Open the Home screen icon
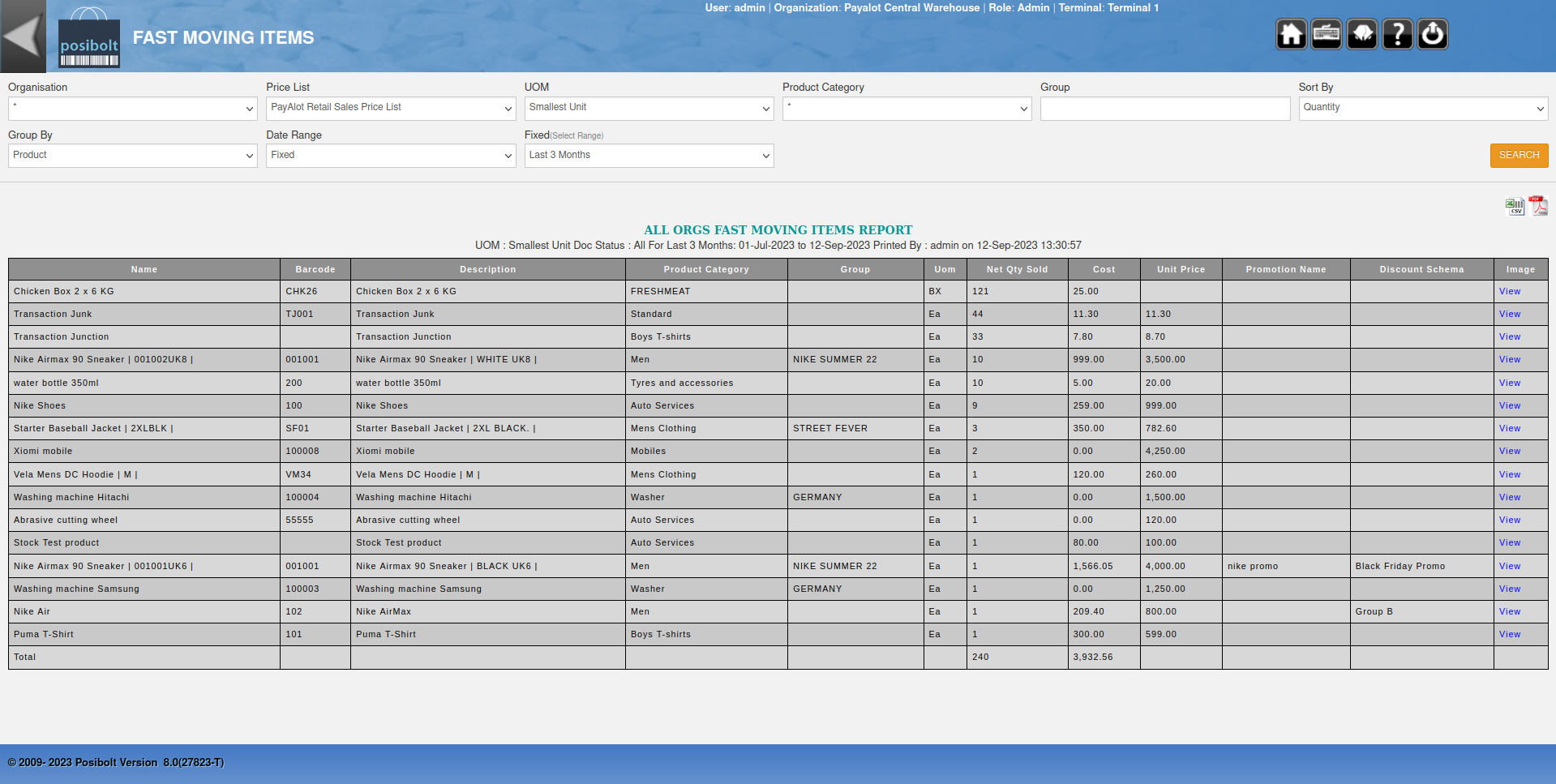 pos(1291,35)
